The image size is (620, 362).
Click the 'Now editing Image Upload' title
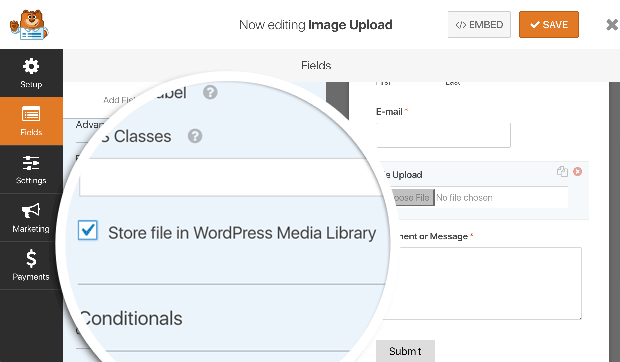[x=316, y=25]
